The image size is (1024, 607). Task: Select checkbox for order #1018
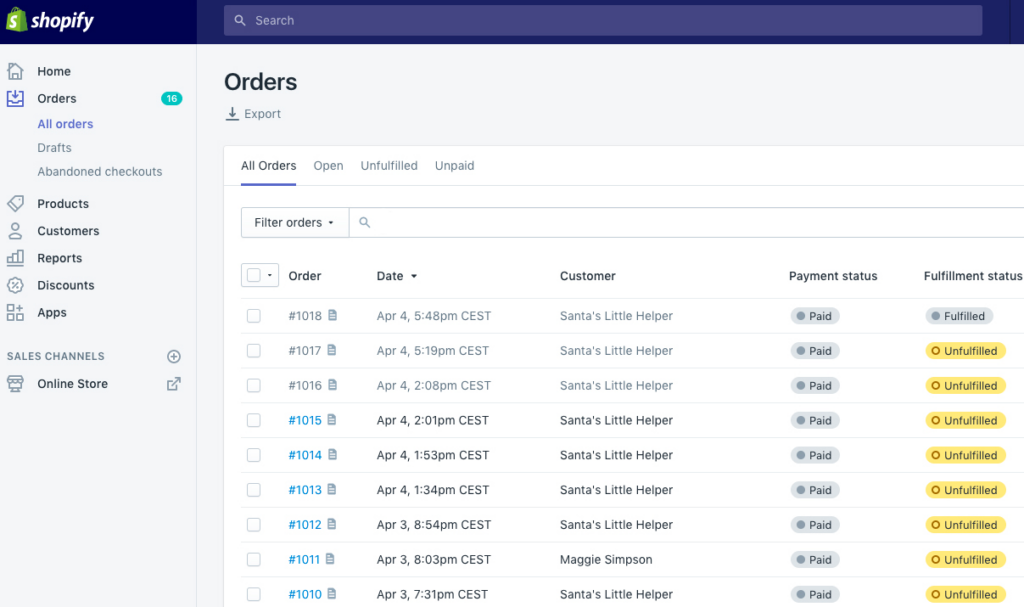253,316
